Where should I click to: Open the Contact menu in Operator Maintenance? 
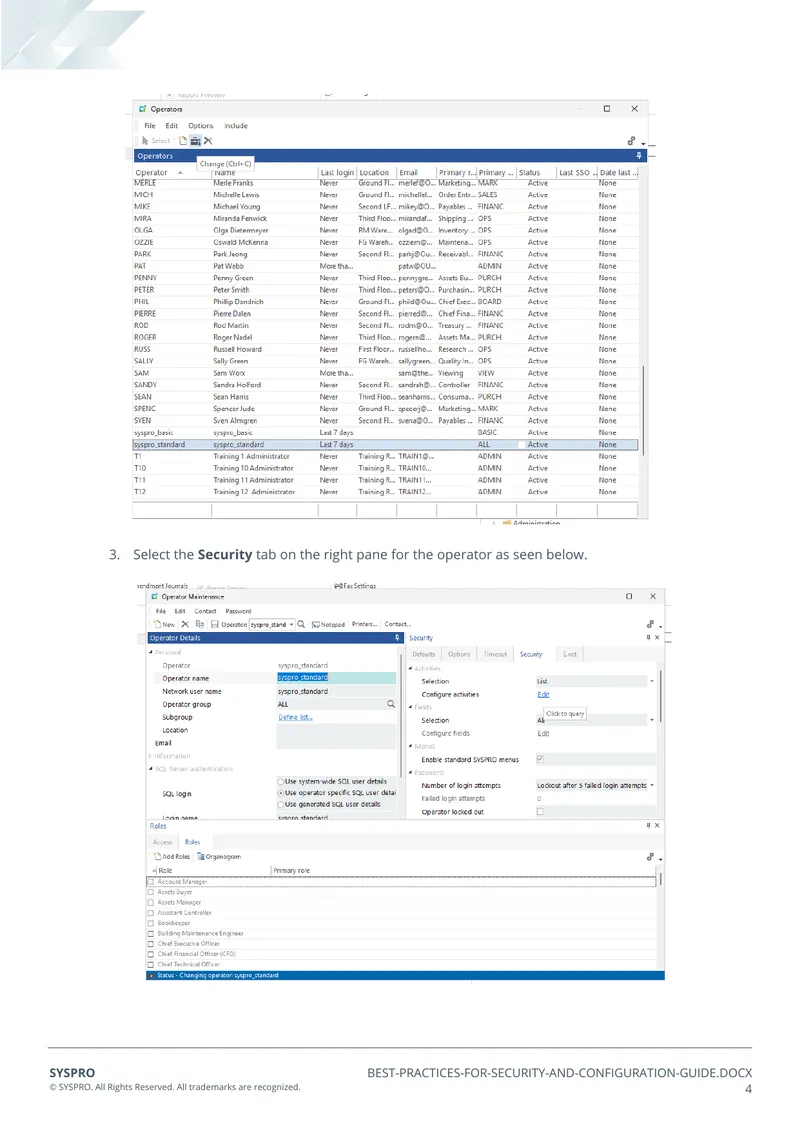click(205, 611)
